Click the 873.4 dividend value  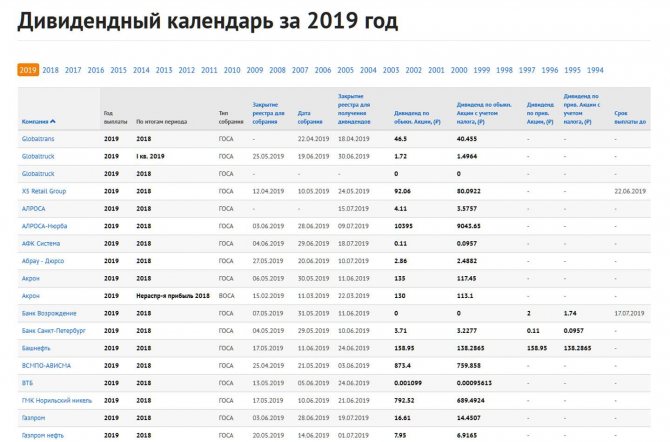click(403, 366)
